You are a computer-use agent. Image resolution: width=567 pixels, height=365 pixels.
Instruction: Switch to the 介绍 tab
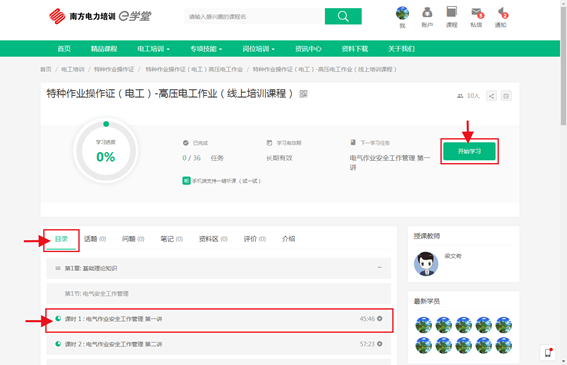(289, 239)
